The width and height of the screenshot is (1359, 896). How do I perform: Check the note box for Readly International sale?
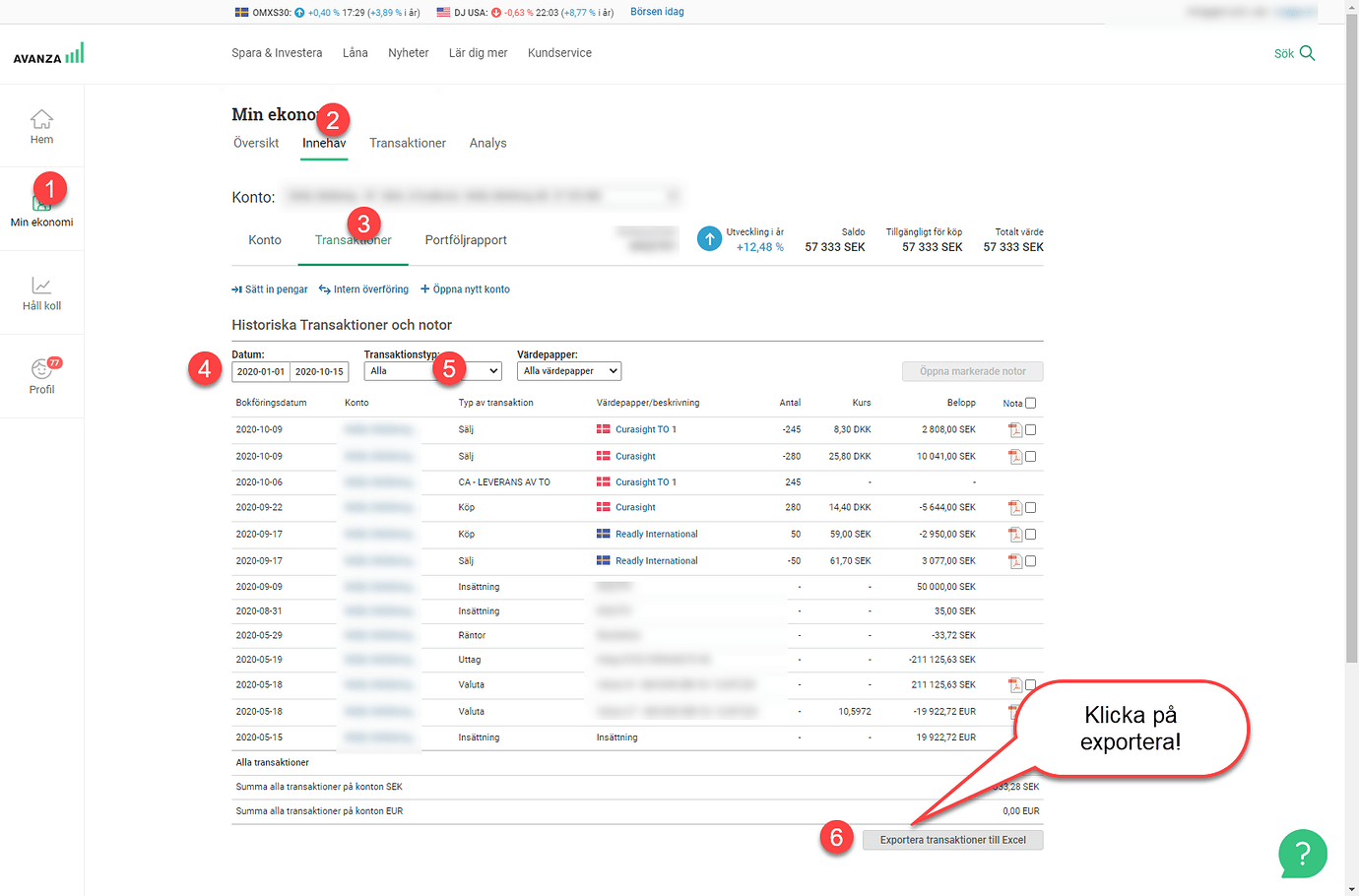[x=1030, y=561]
